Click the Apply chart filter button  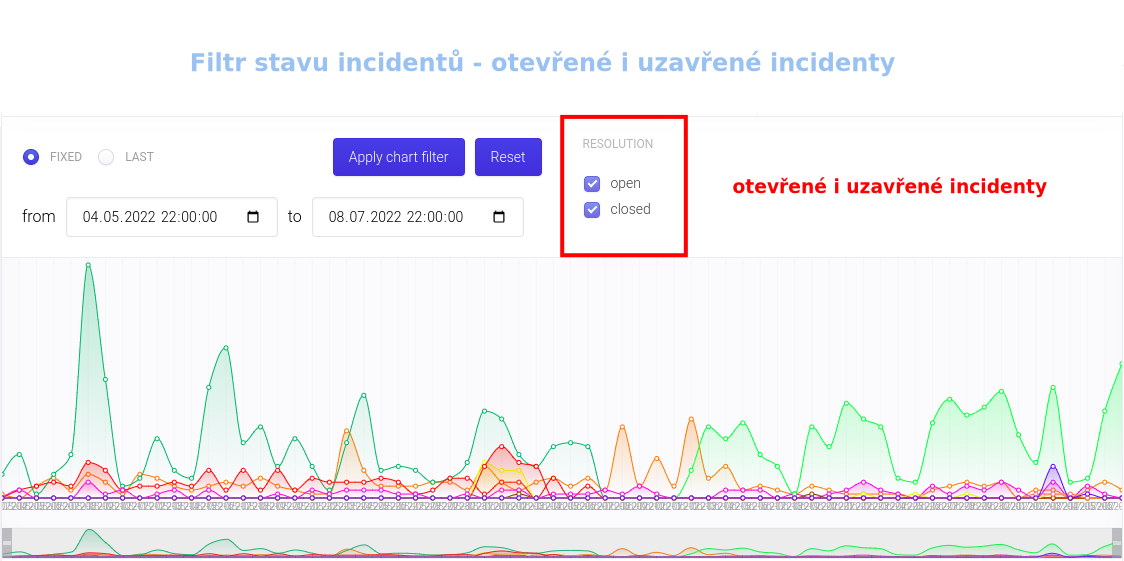click(398, 157)
